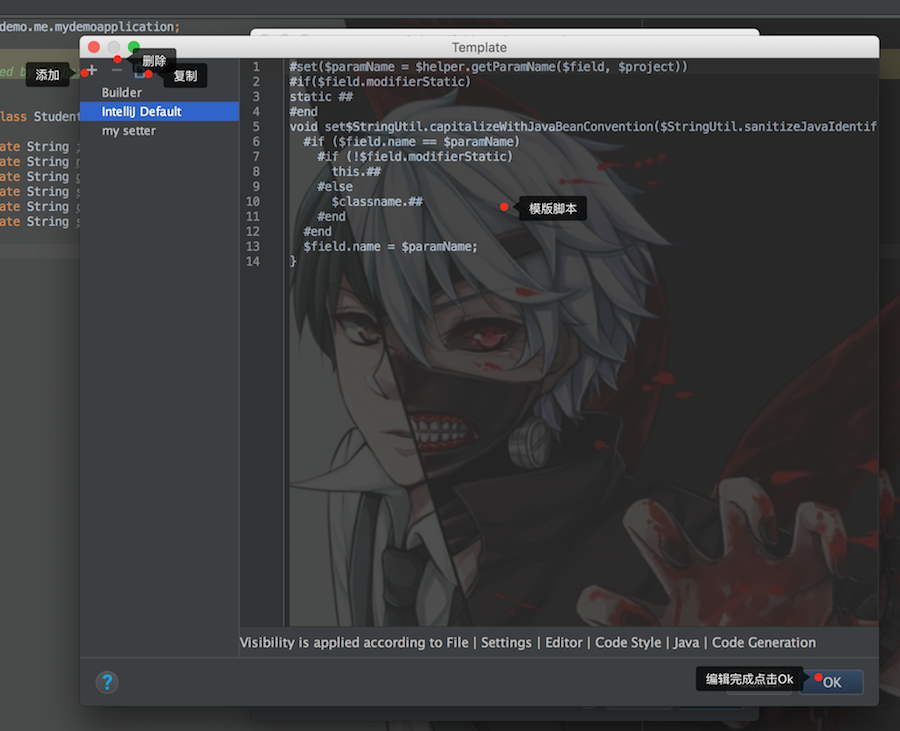
Task: Click the green maximize window button
Action: (134, 47)
